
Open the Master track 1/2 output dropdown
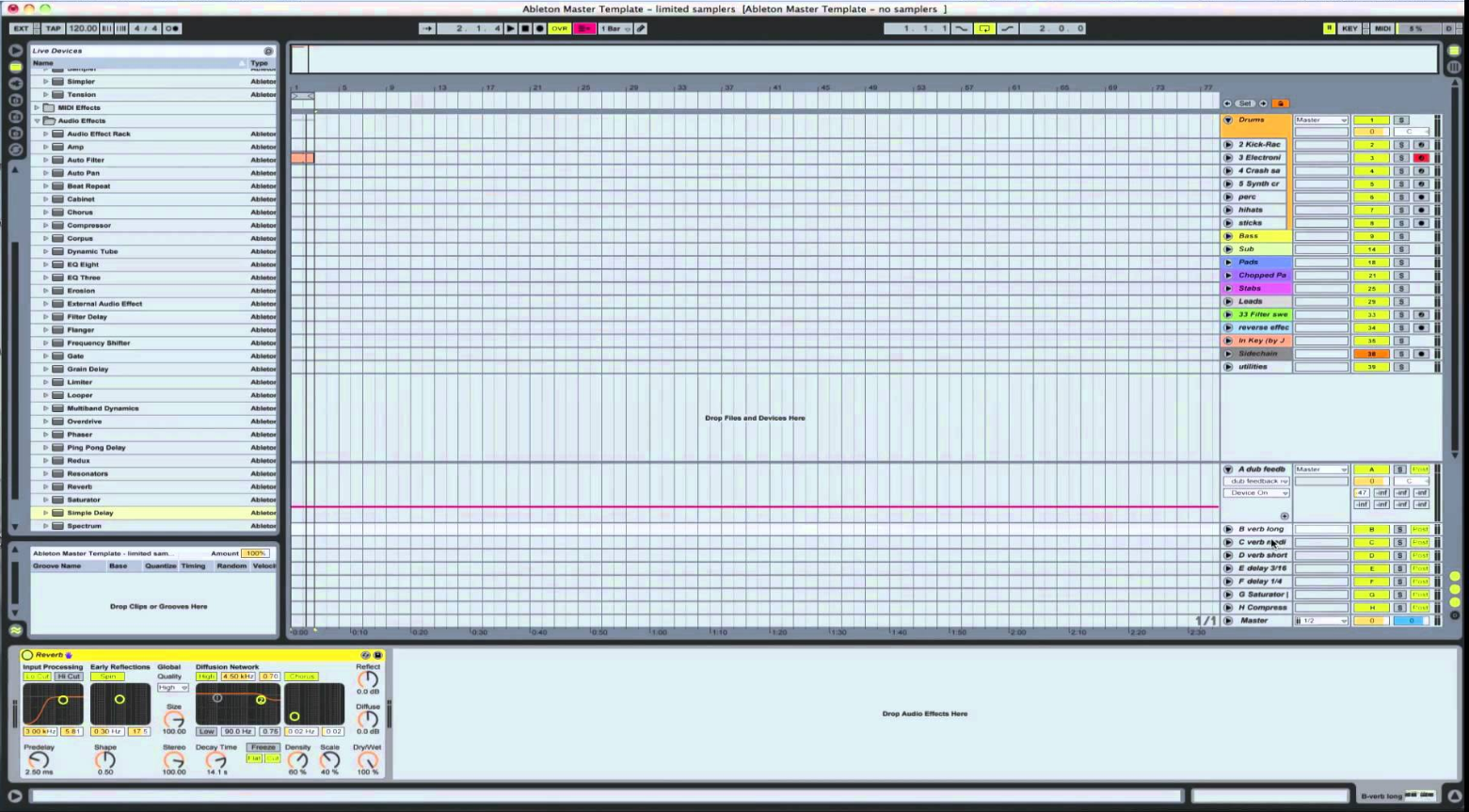coord(1321,621)
